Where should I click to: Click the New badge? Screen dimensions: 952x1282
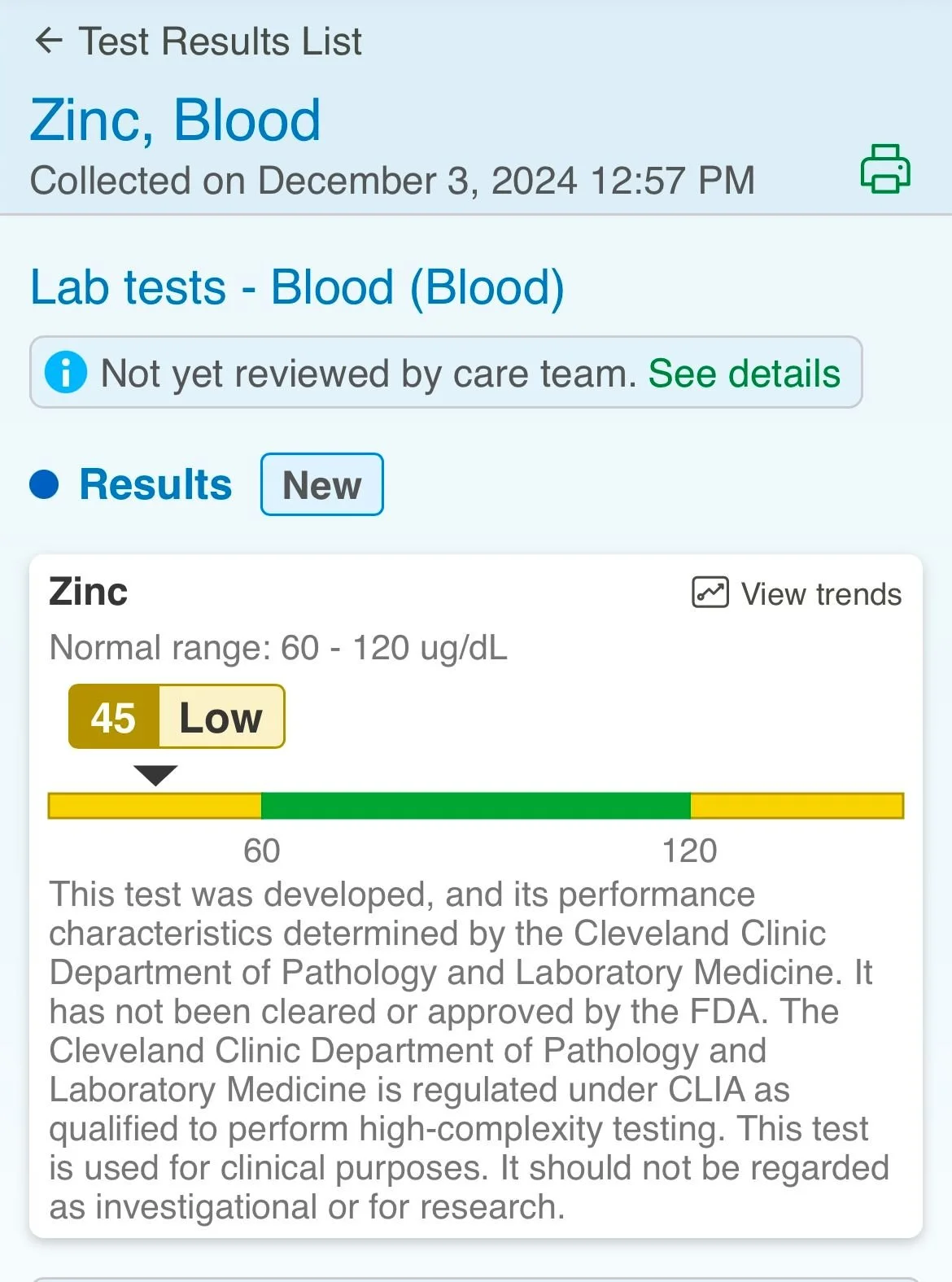(x=321, y=484)
